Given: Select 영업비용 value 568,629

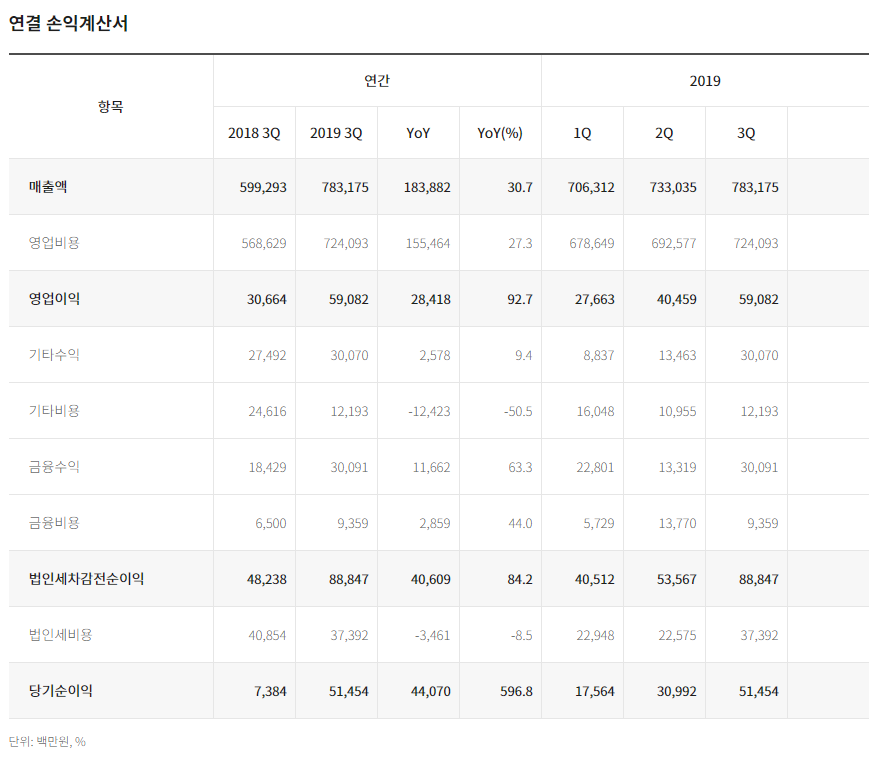Looking at the screenshot, I should 264,243.
